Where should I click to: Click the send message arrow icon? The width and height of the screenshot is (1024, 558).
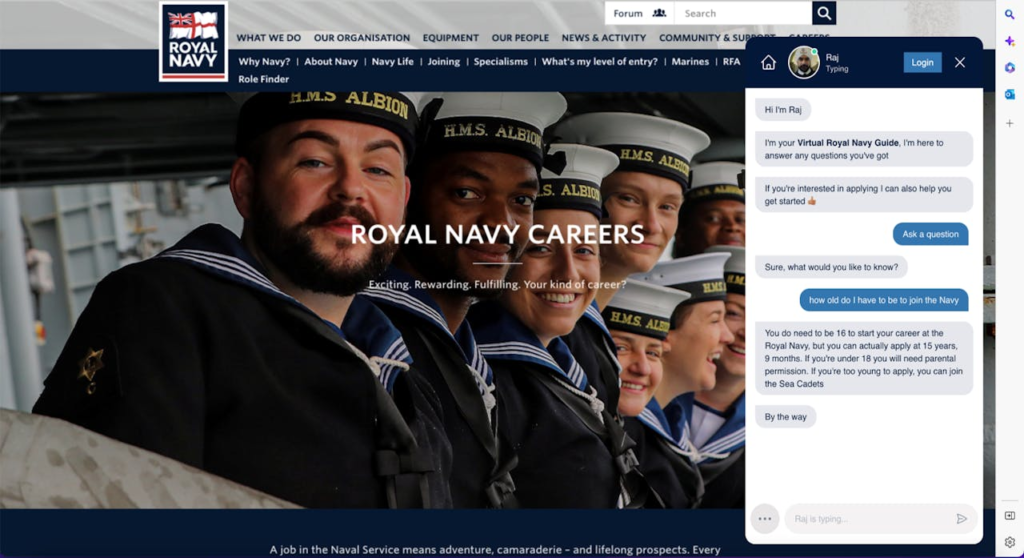coord(961,519)
